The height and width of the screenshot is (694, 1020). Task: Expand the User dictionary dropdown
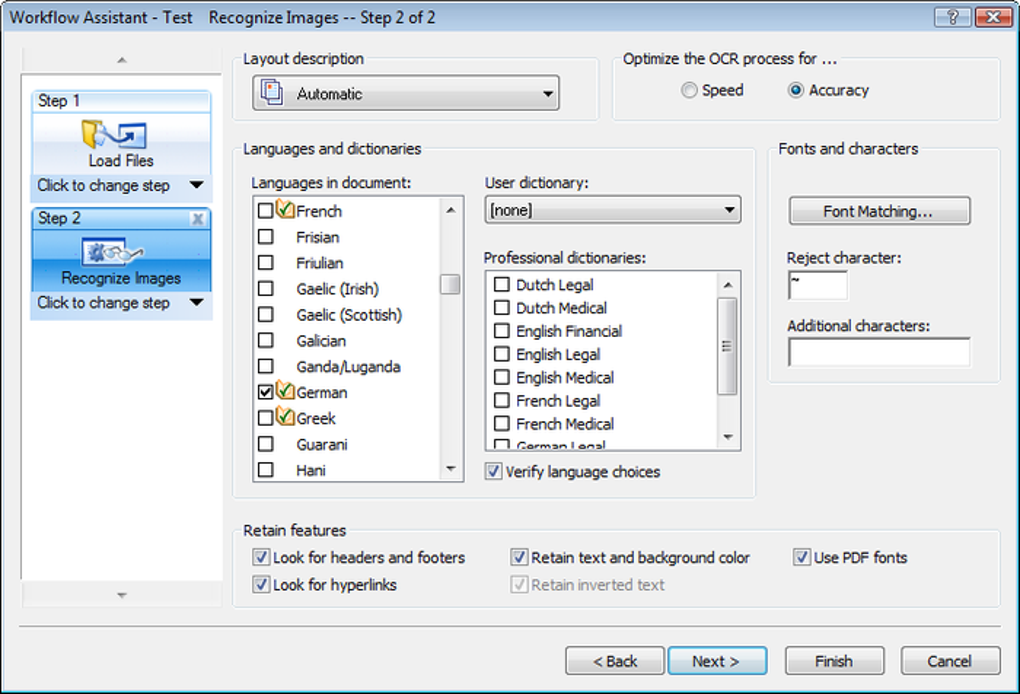tap(729, 210)
